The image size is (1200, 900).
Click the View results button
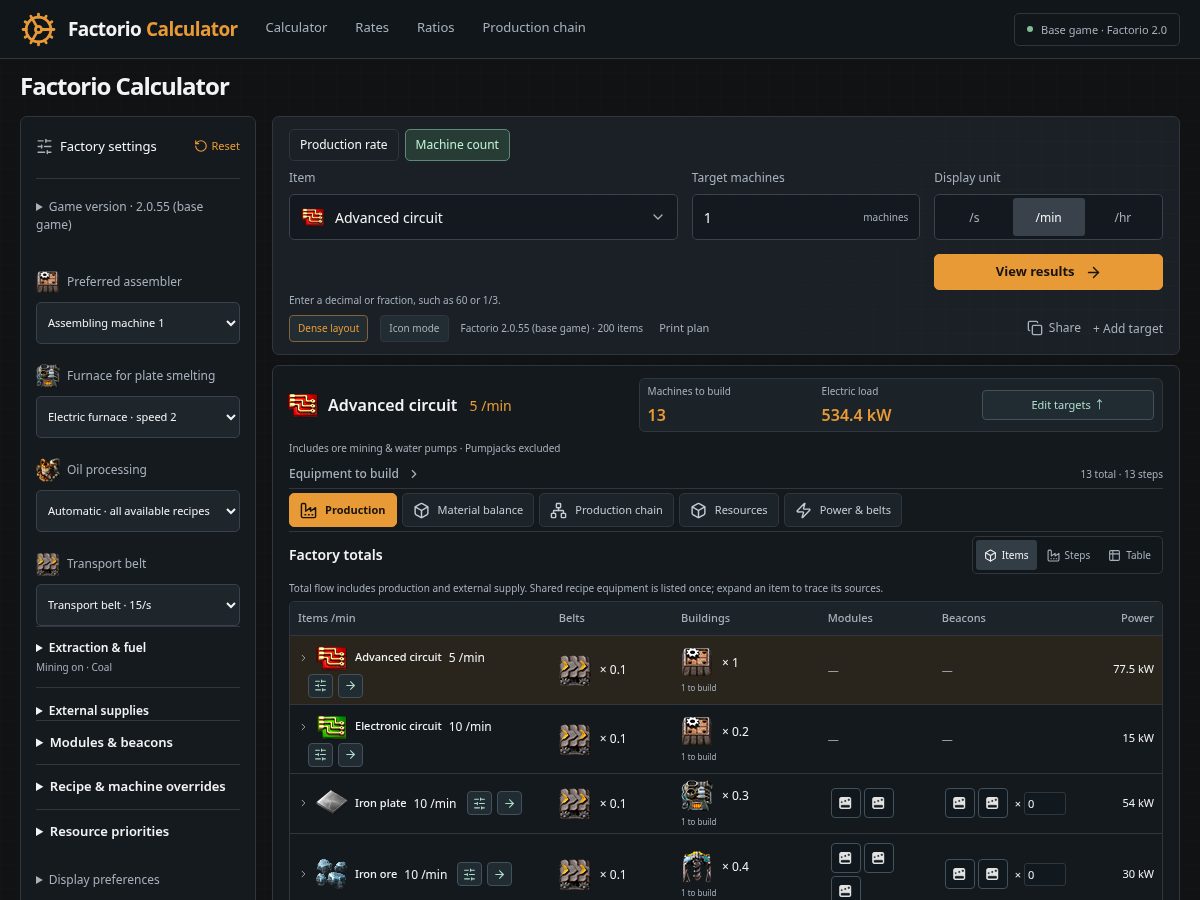1048,272
